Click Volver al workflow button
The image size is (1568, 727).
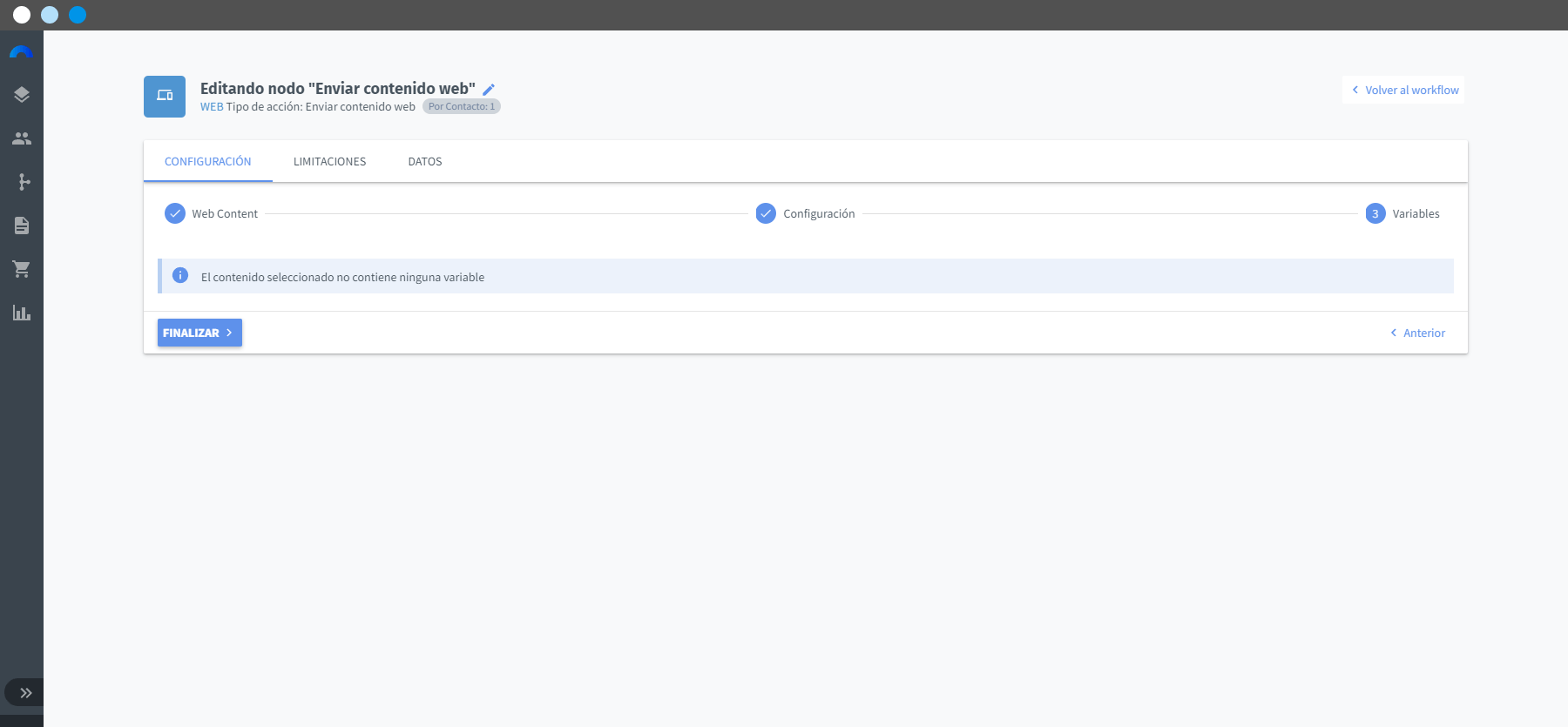pos(1403,90)
